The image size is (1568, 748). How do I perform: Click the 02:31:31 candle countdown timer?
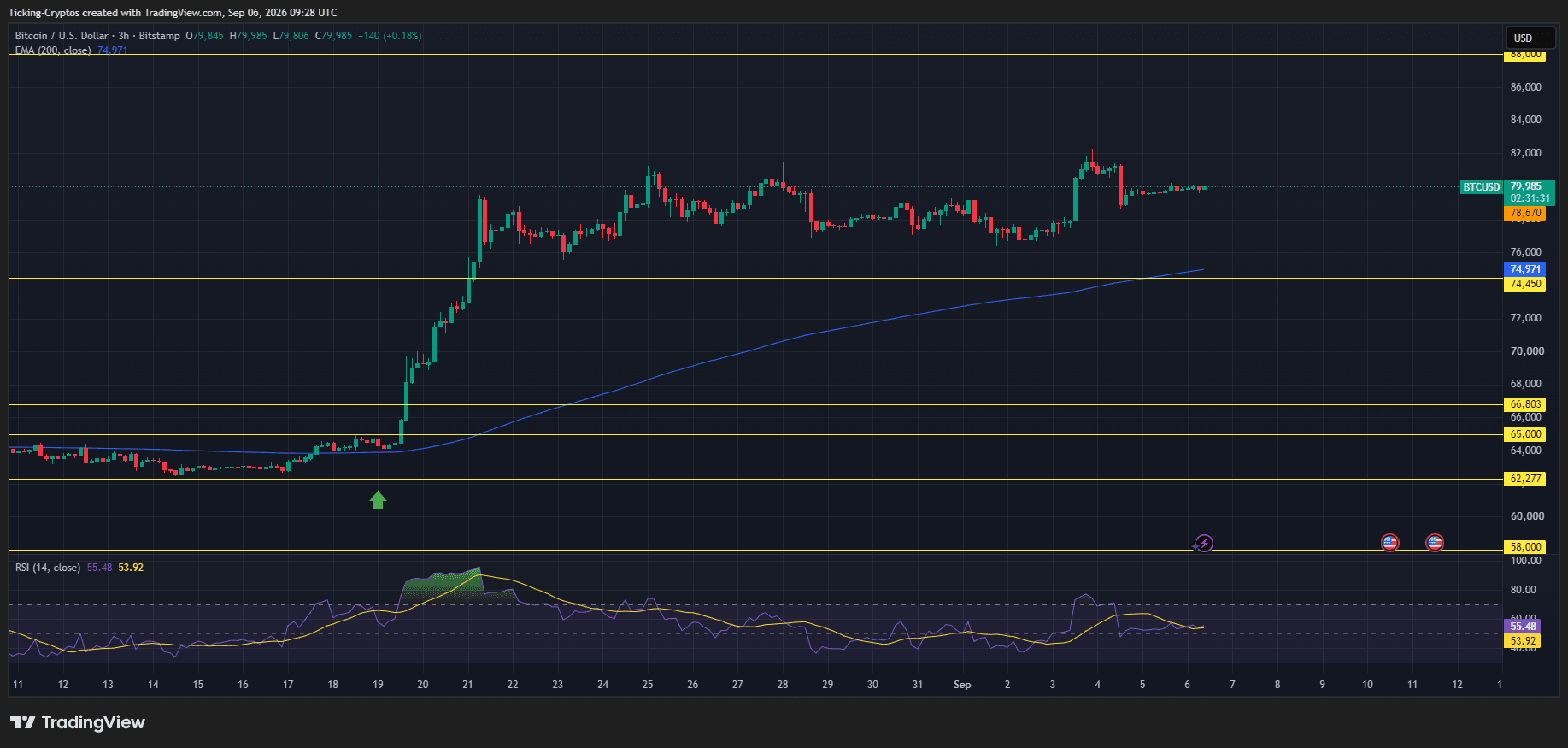point(1530,198)
